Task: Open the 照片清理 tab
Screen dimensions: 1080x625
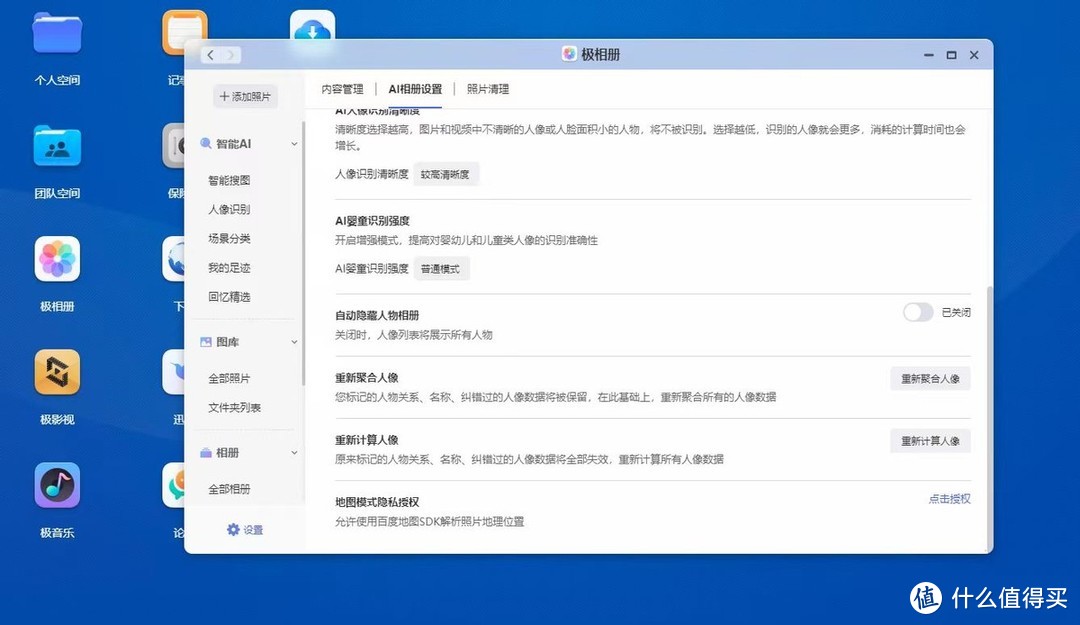Action: point(487,88)
